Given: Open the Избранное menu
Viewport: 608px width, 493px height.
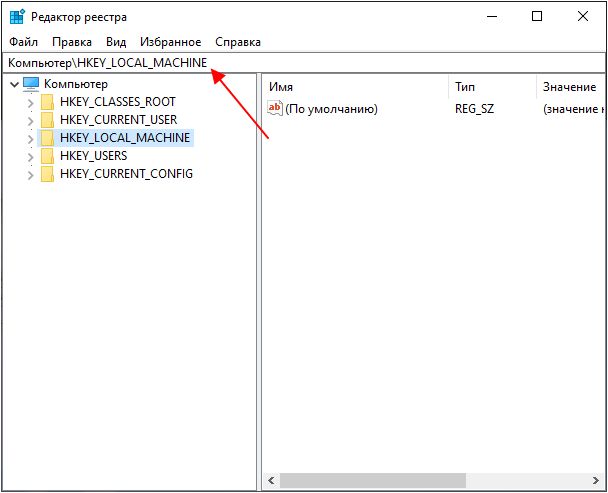Looking at the screenshot, I should [171, 42].
